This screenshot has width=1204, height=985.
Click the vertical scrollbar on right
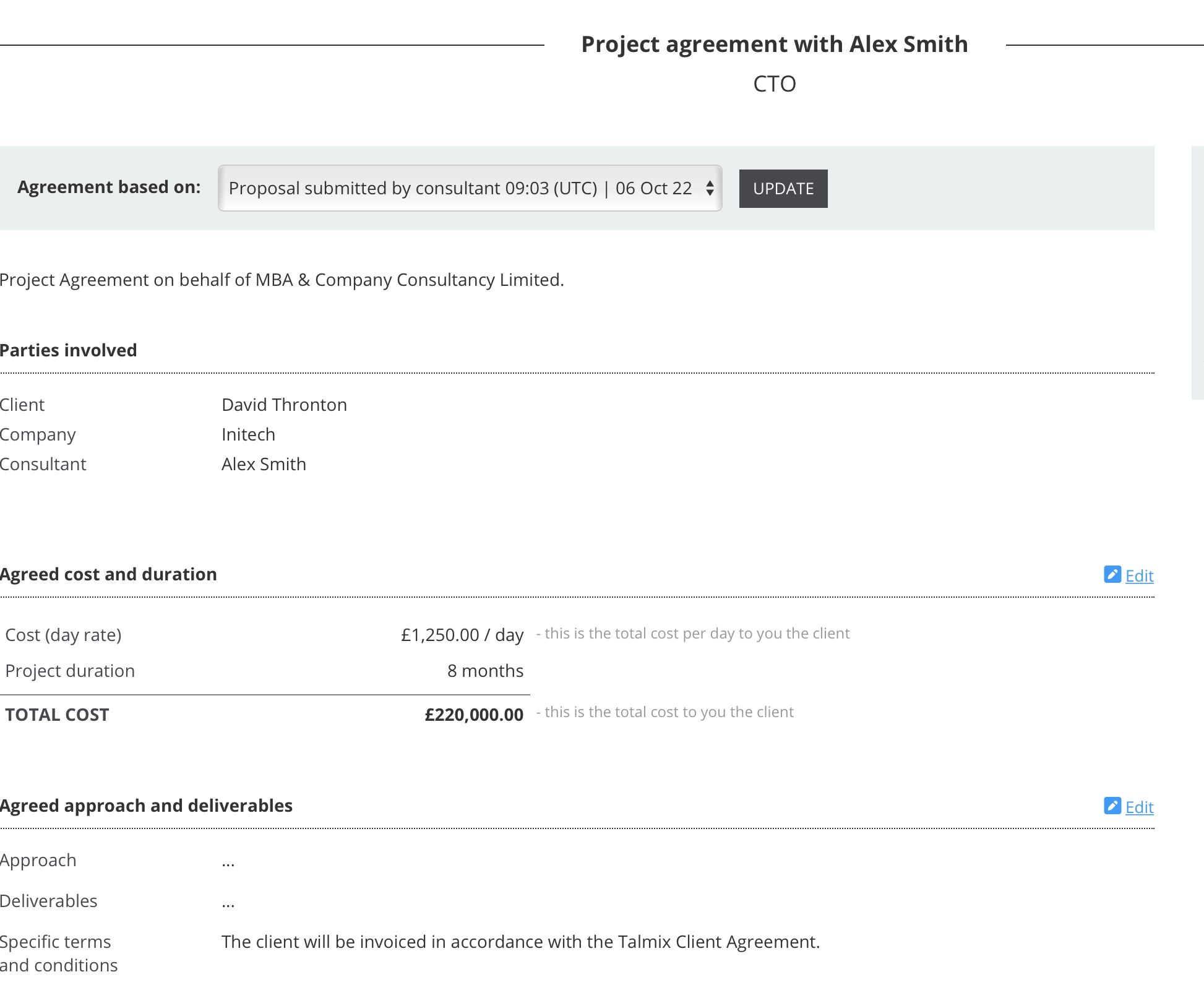pyautogui.click(x=1197, y=272)
